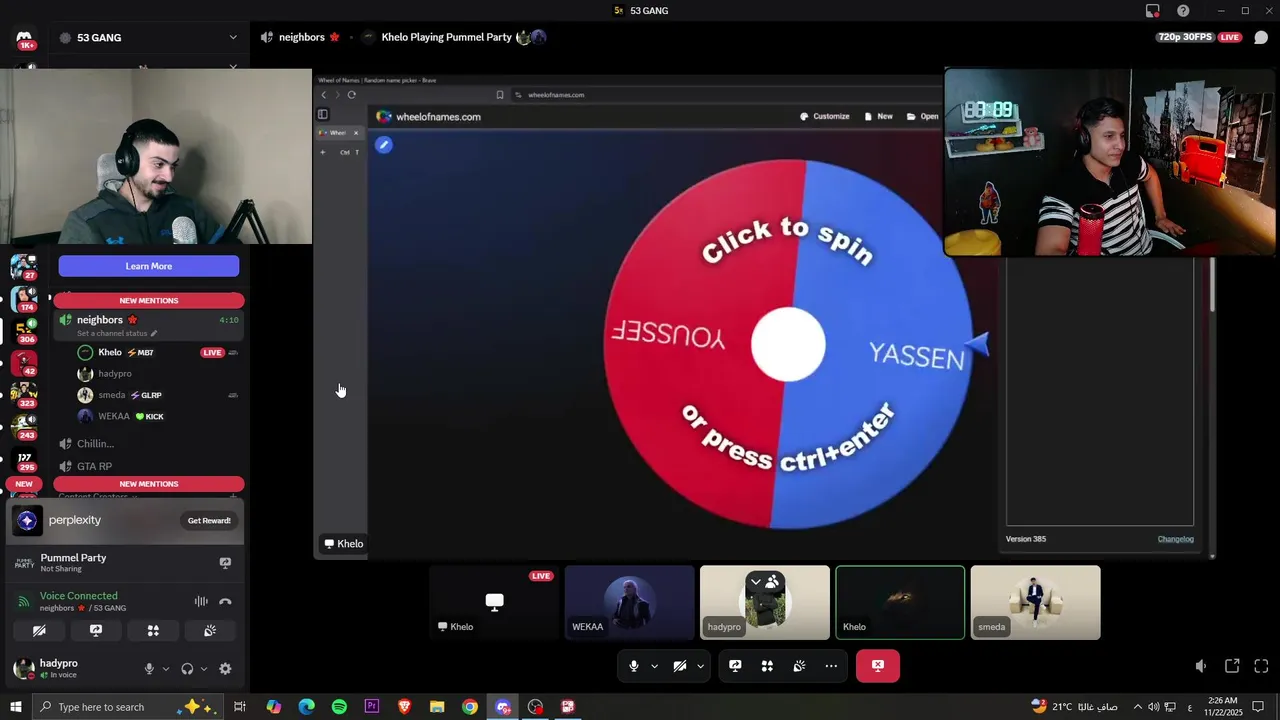1280x720 pixels.
Task: Open server with 27 mentions badge
Action: 23,266
